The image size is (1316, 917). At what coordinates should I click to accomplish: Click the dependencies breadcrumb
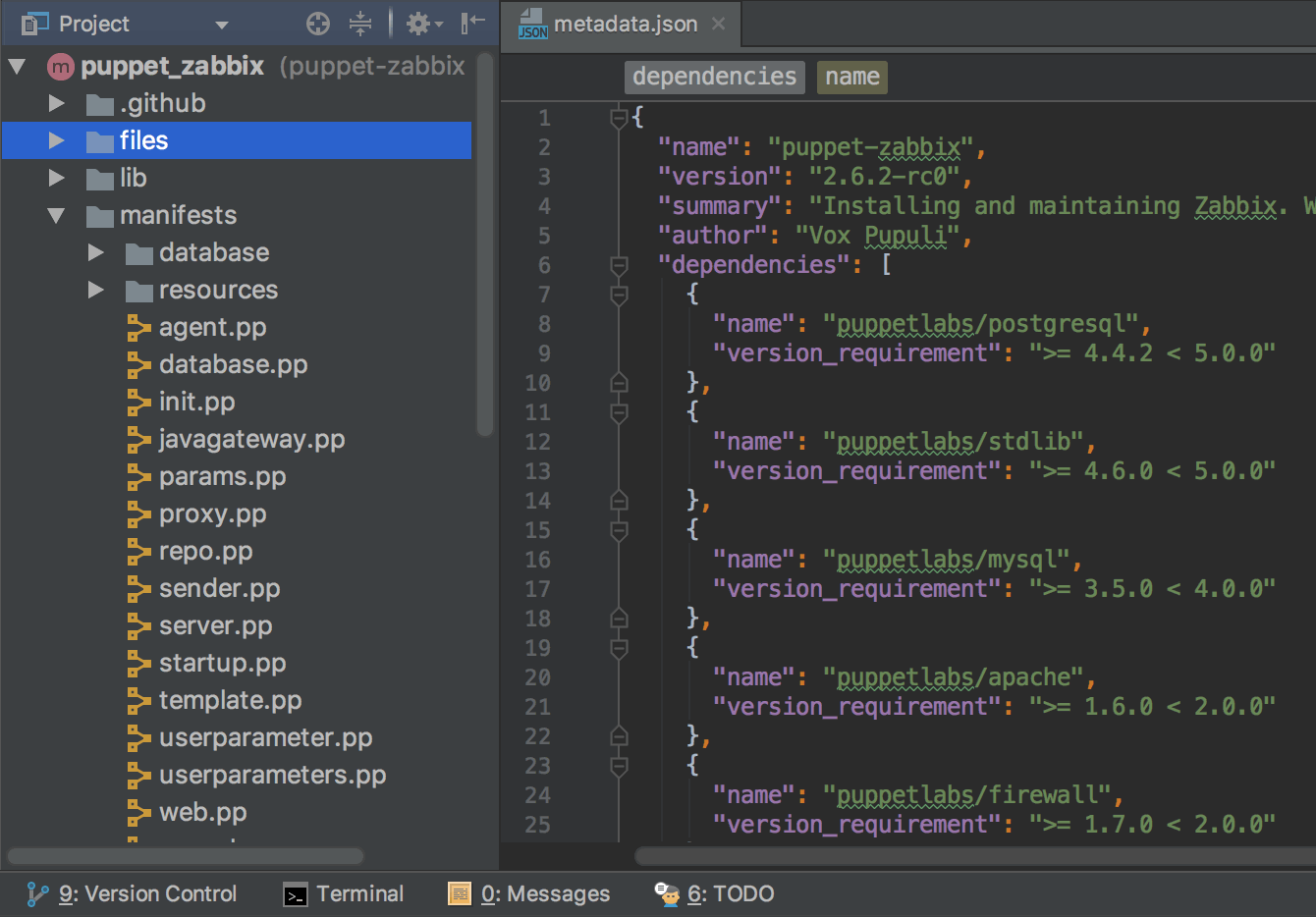(714, 77)
